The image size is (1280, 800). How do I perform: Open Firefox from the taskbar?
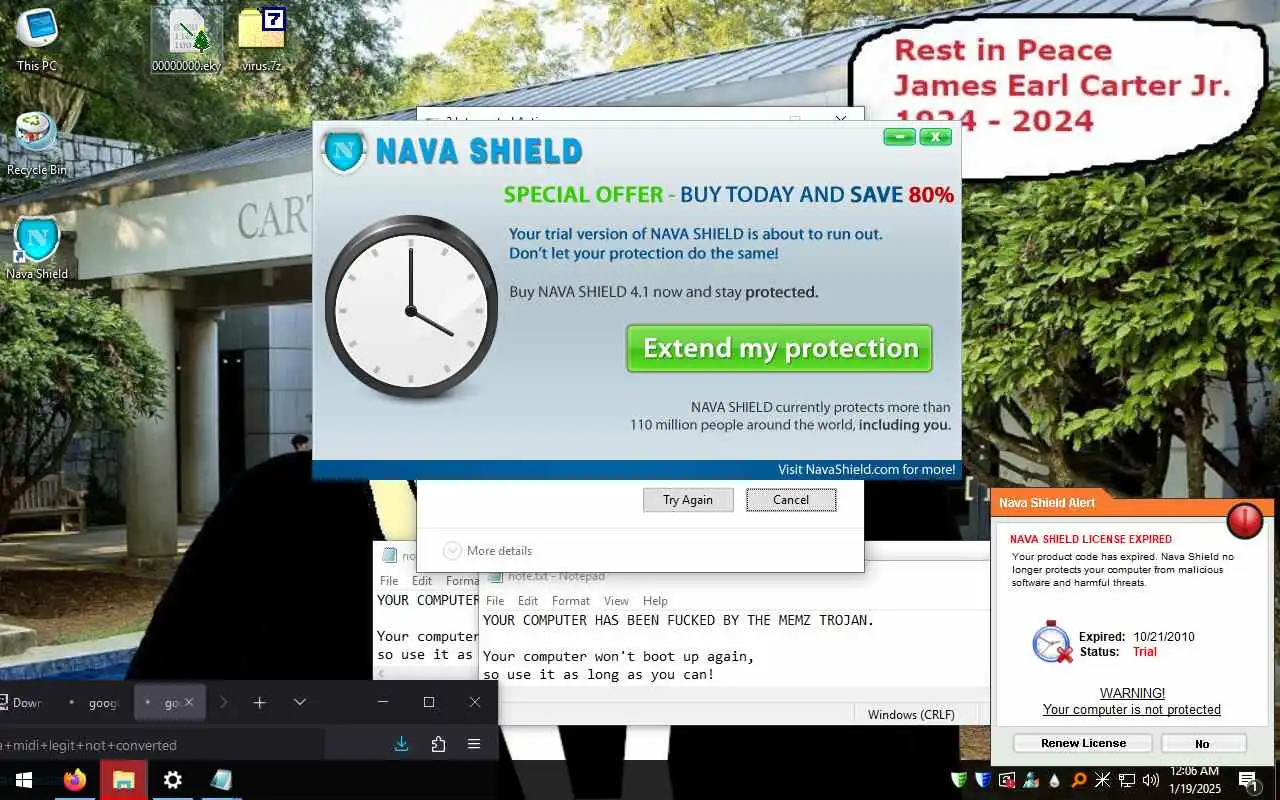pyautogui.click(x=75, y=780)
